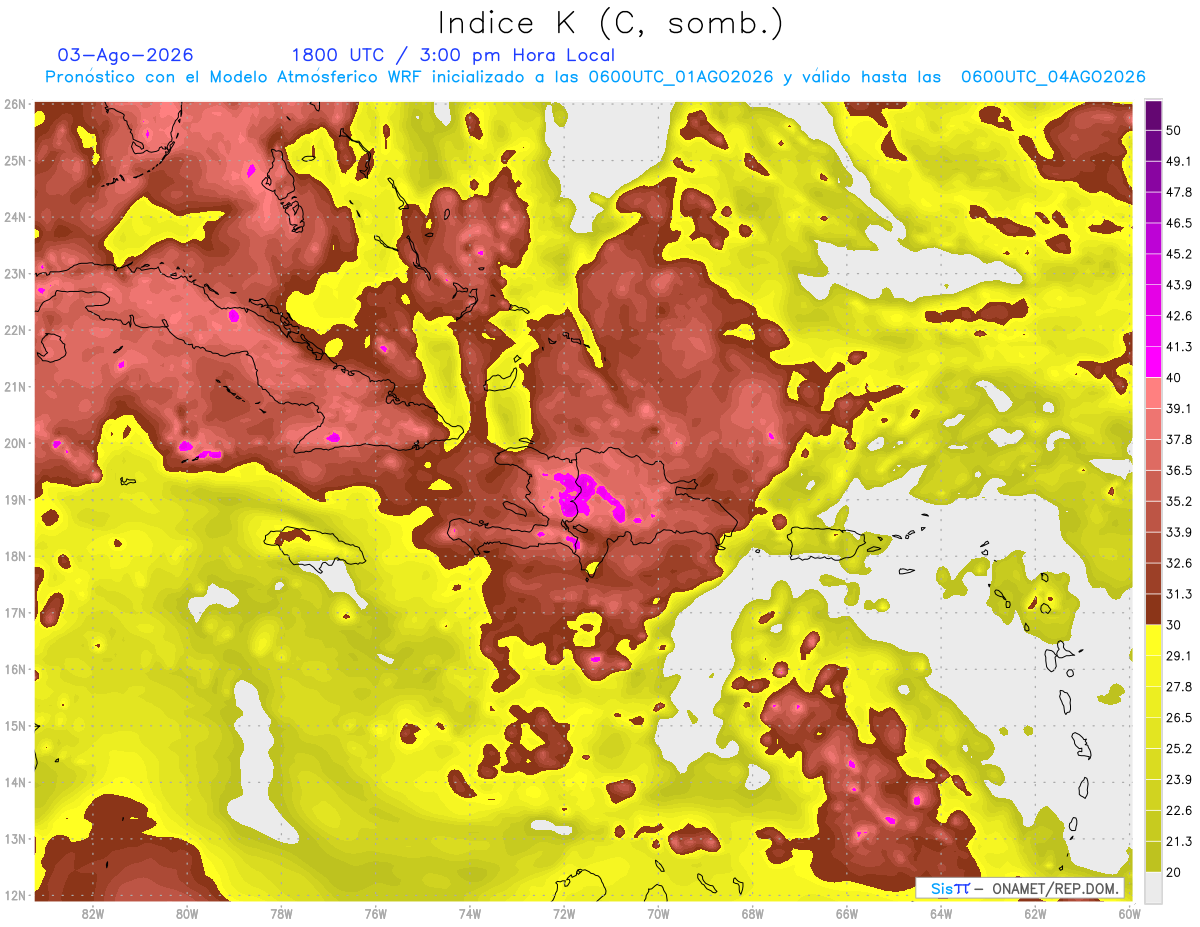1200x927 pixels.
Task: Click the colorbar value "43.9"
Action: [x=1179, y=285]
